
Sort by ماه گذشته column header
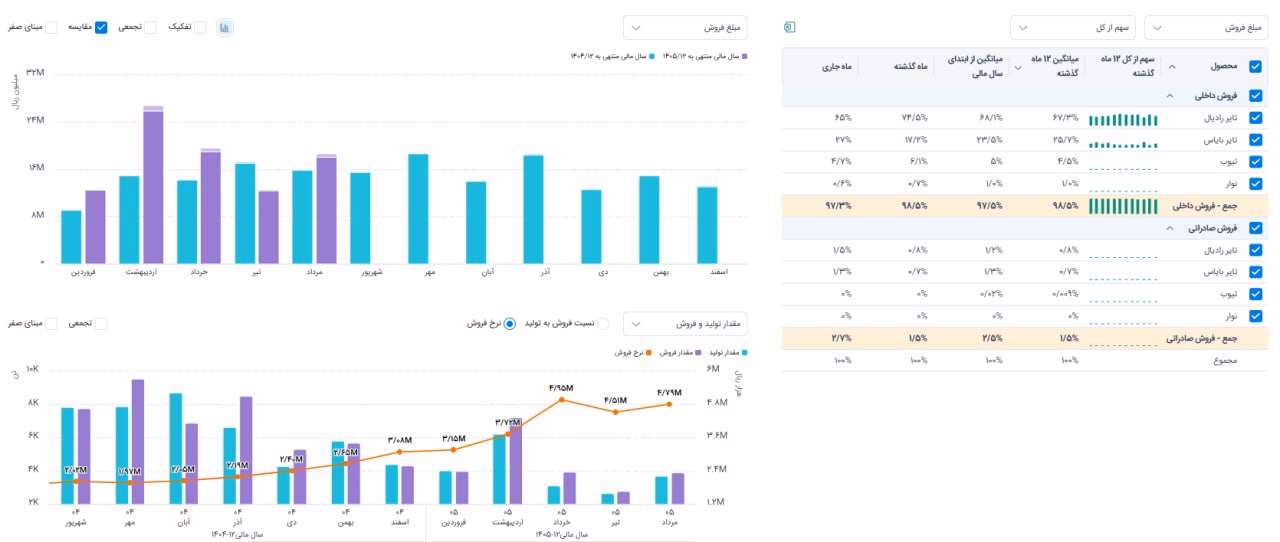click(911, 66)
